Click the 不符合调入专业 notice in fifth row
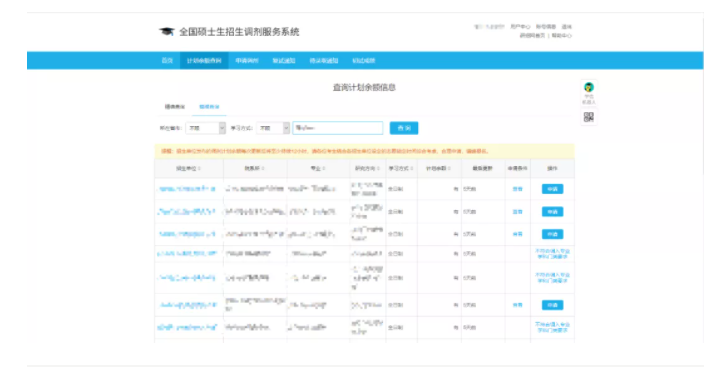716x367 pixels. pos(552,278)
